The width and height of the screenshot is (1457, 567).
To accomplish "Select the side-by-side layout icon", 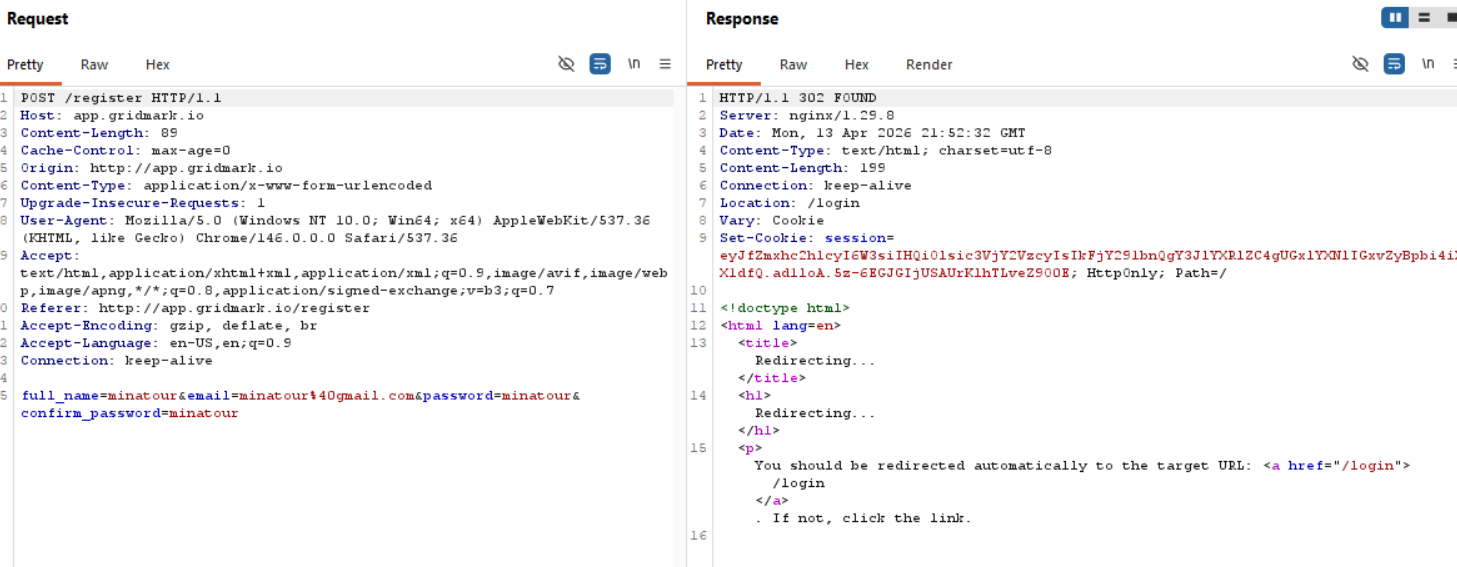I will 1394,18.
